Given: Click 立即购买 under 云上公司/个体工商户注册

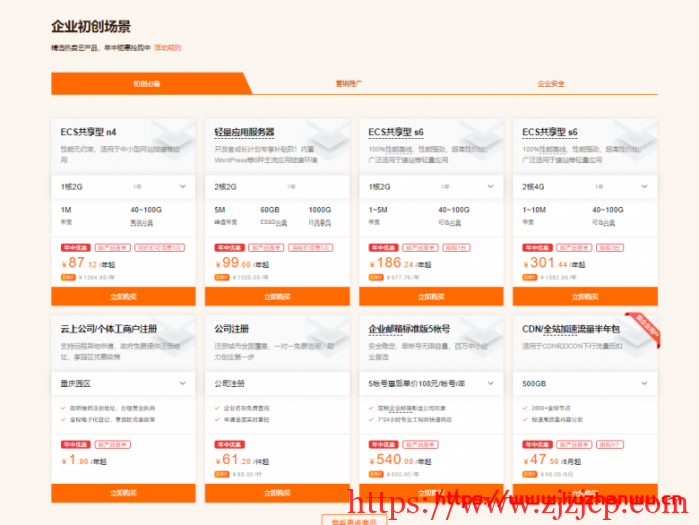Looking at the screenshot, I should tap(123, 493).
